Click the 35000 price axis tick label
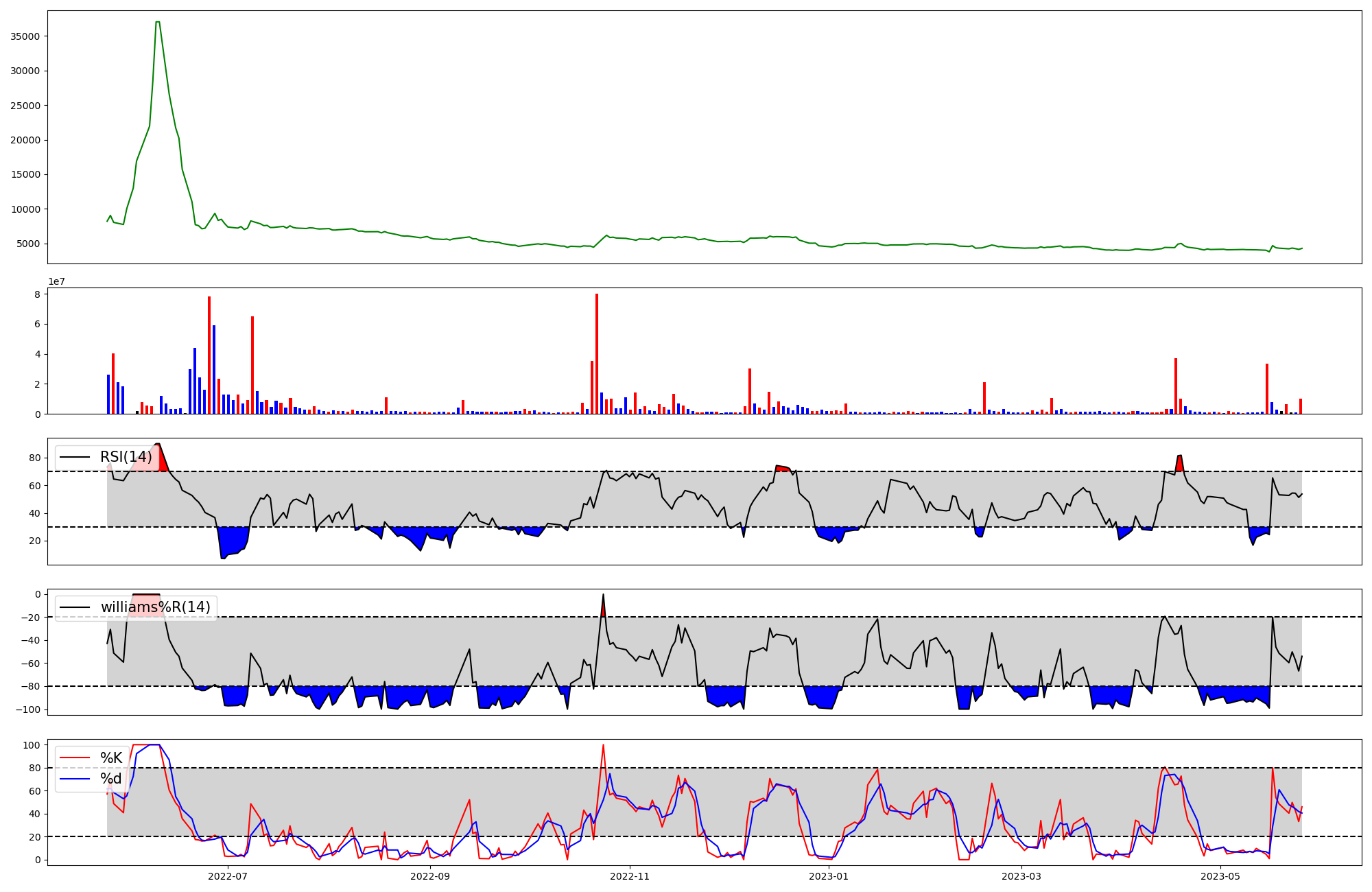 pyautogui.click(x=25, y=36)
